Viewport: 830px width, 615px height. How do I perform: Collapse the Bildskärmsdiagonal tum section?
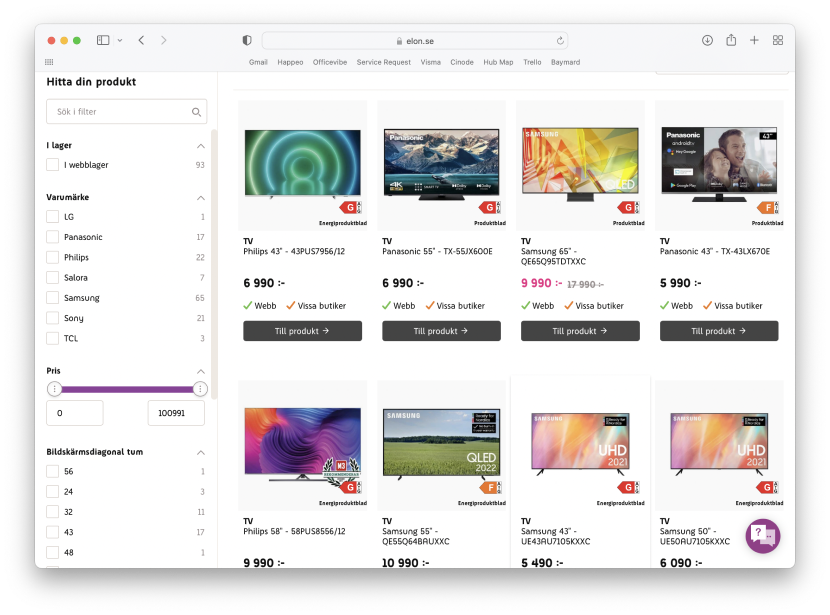[x=201, y=452]
